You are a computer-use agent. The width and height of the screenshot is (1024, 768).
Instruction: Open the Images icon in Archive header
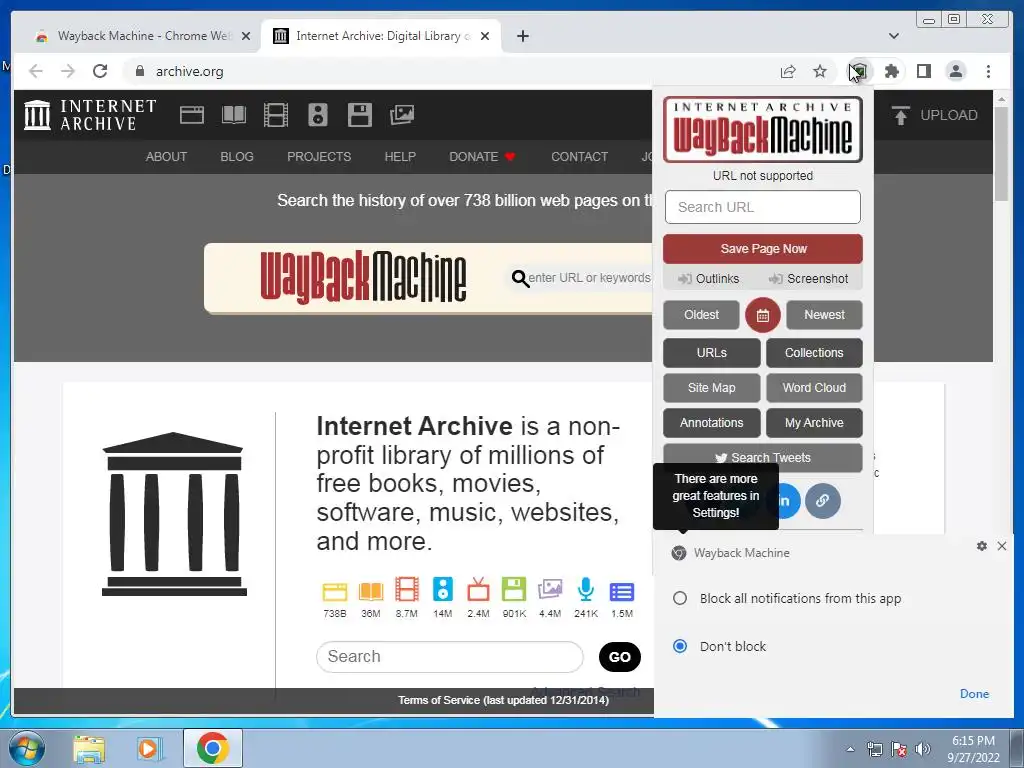pyautogui.click(x=402, y=115)
